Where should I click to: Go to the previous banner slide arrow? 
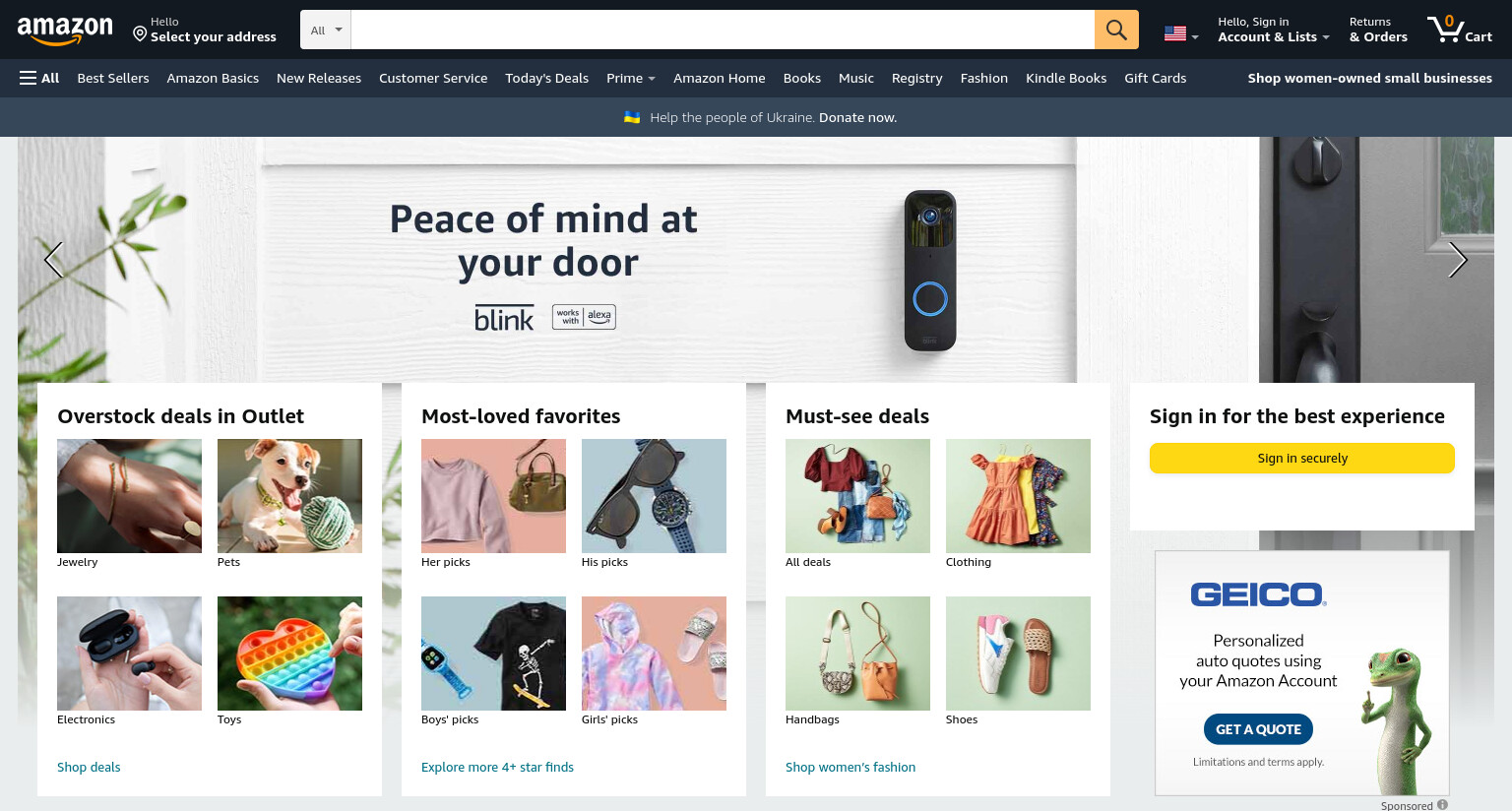coord(53,260)
